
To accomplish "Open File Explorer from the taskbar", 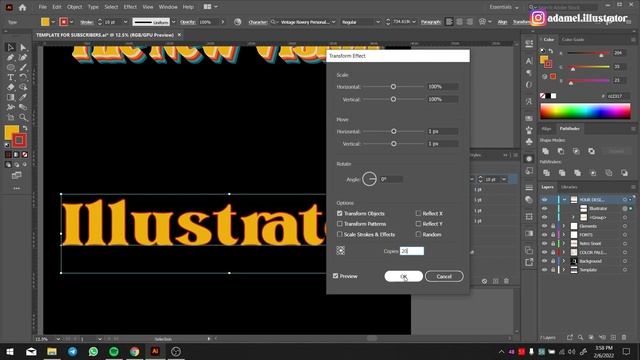I will pos(52,351).
